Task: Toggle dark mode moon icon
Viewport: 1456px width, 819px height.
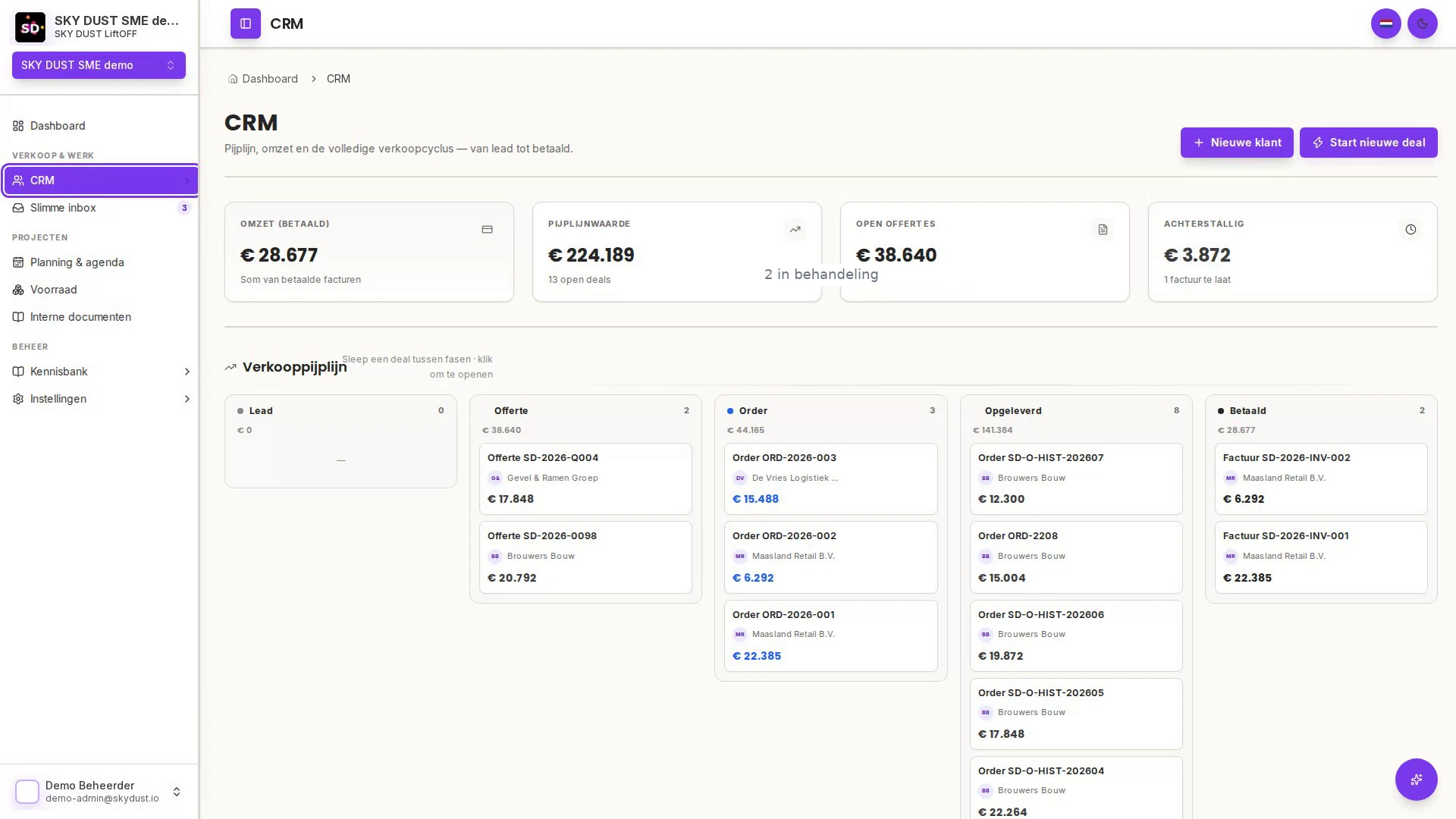Action: (x=1423, y=24)
